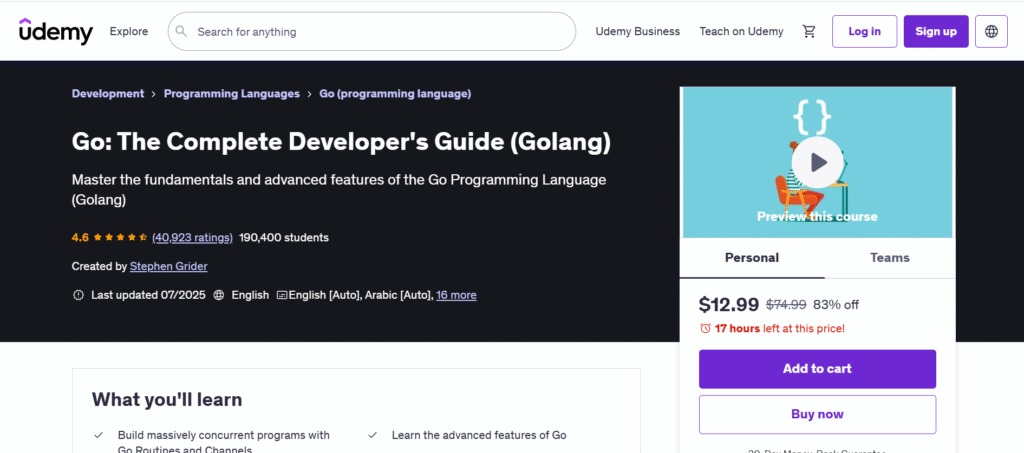This screenshot has width=1024, height=453.
Task: Click the star rating icons
Action: 120,238
